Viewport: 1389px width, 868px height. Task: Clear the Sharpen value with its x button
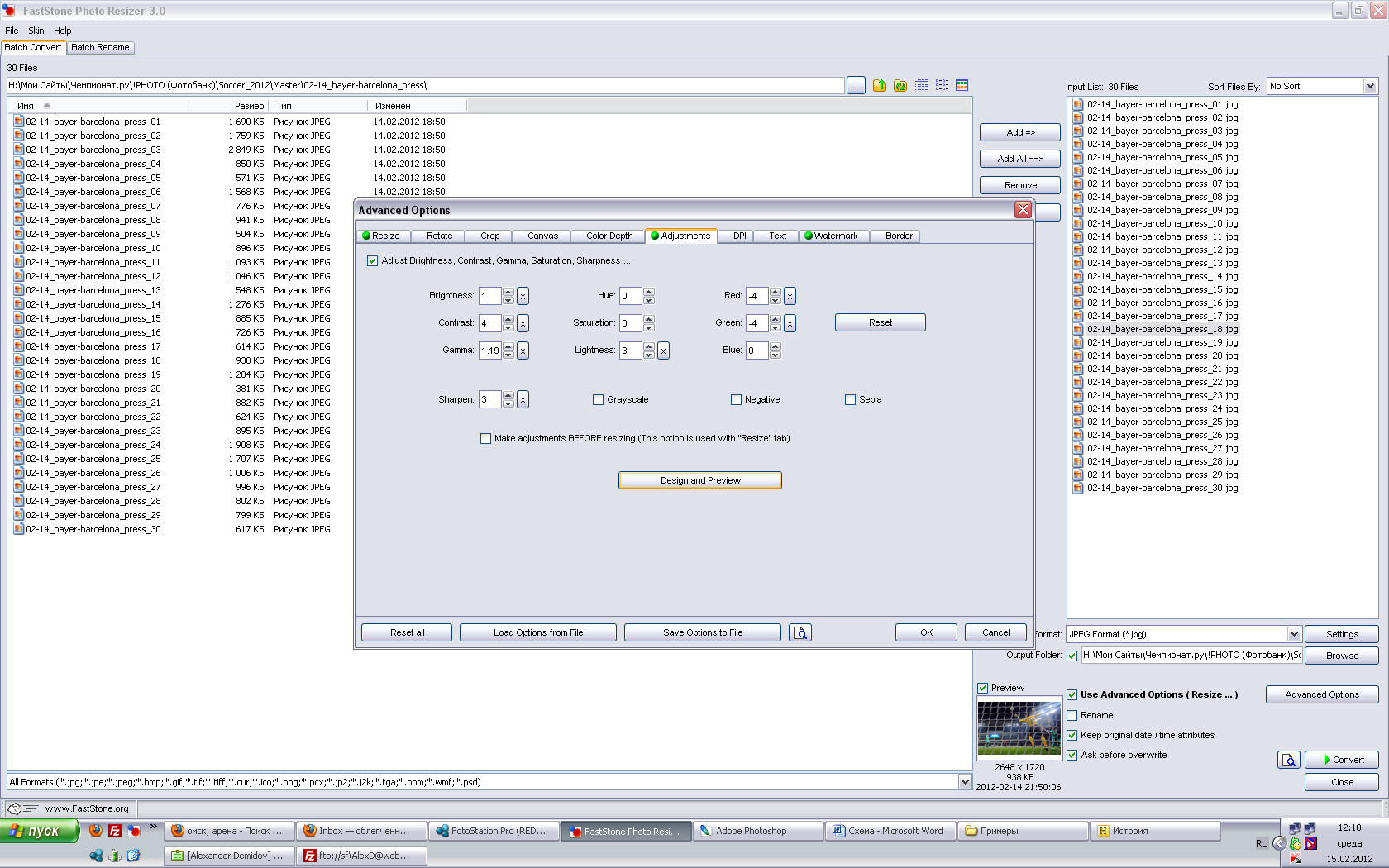523,400
